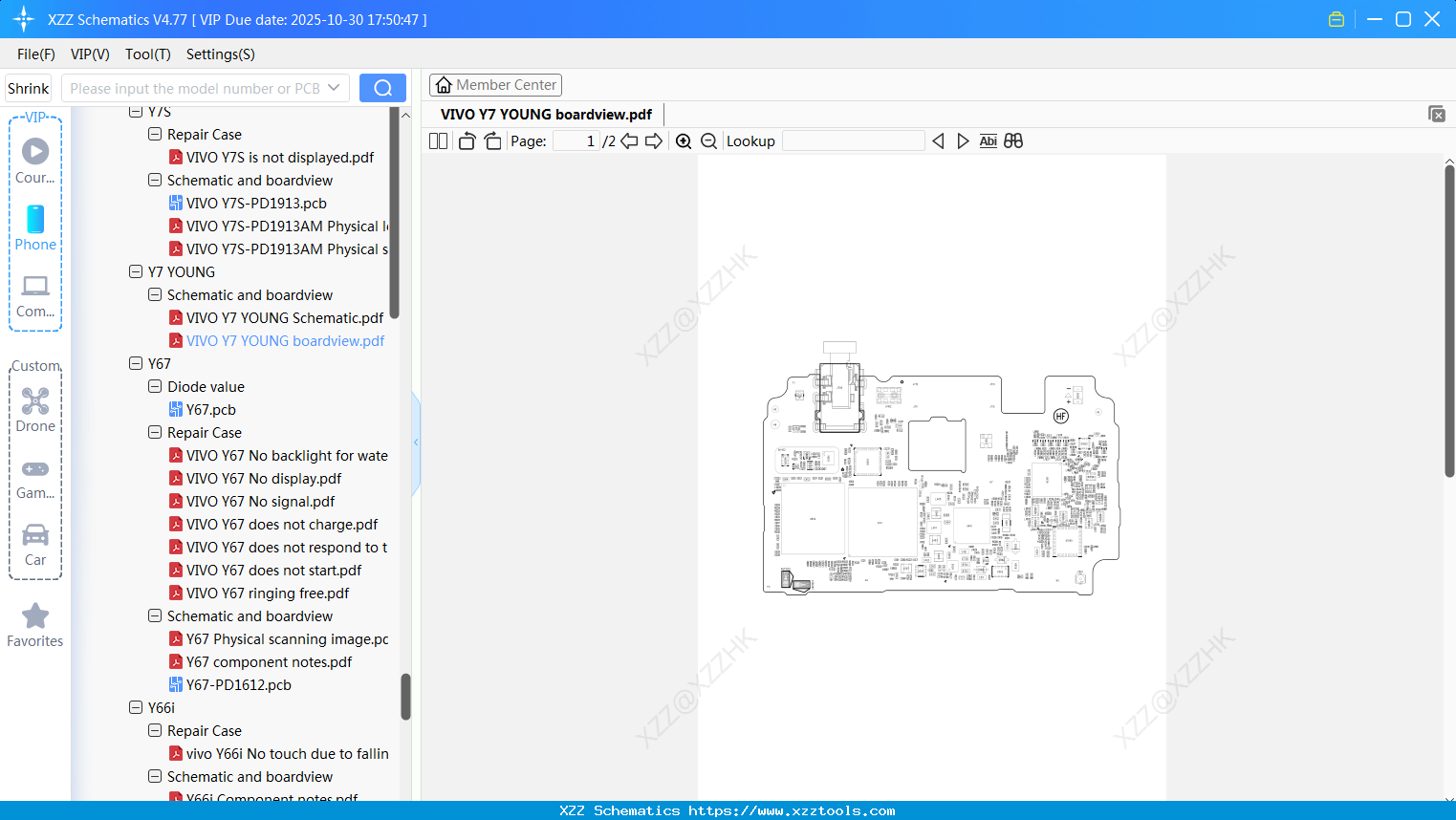Image resolution: width=1456 pixels, height=820 pixels.
Task: Collapse Y7 YOUNG Schematic and boardview folder
Action: (155, 295)
